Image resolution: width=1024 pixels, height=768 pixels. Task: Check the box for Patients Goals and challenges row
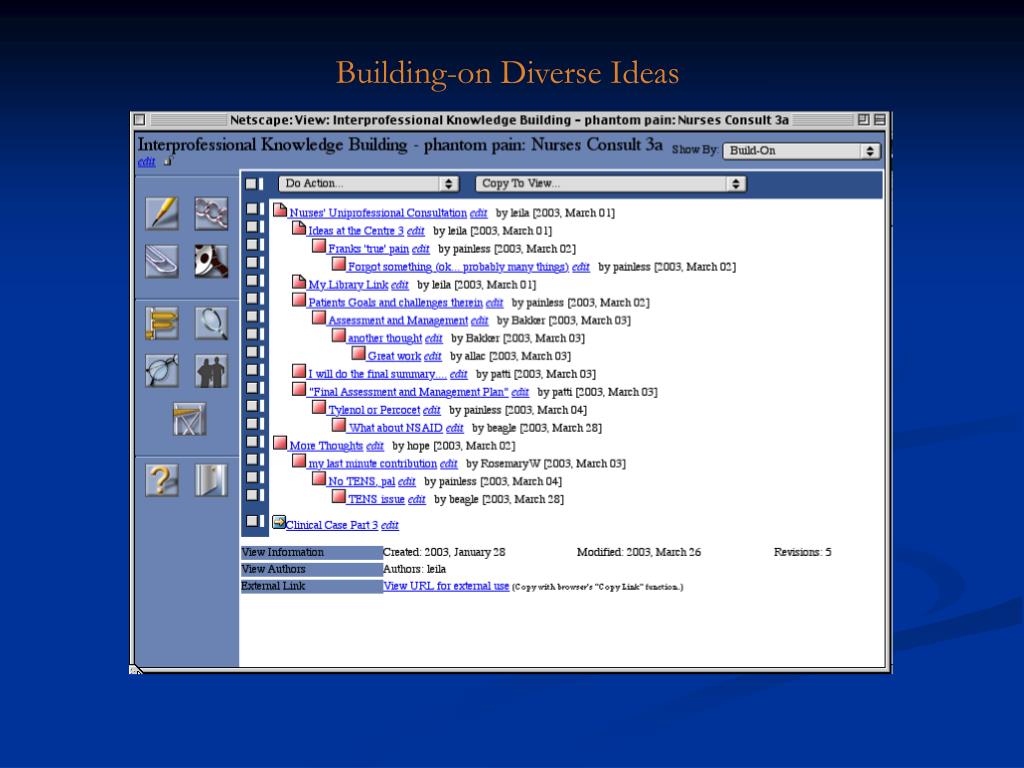[254, 298]
